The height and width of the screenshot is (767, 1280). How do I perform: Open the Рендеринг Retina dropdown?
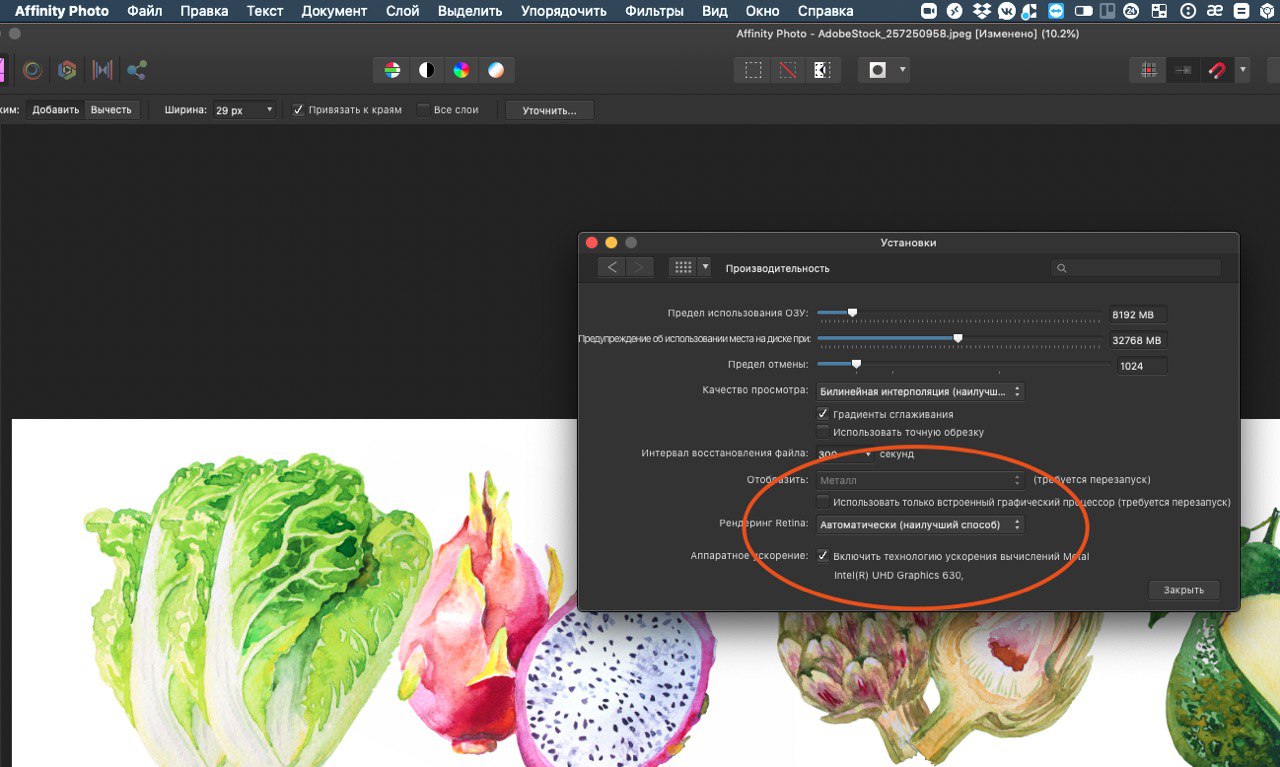coord(920,525)
